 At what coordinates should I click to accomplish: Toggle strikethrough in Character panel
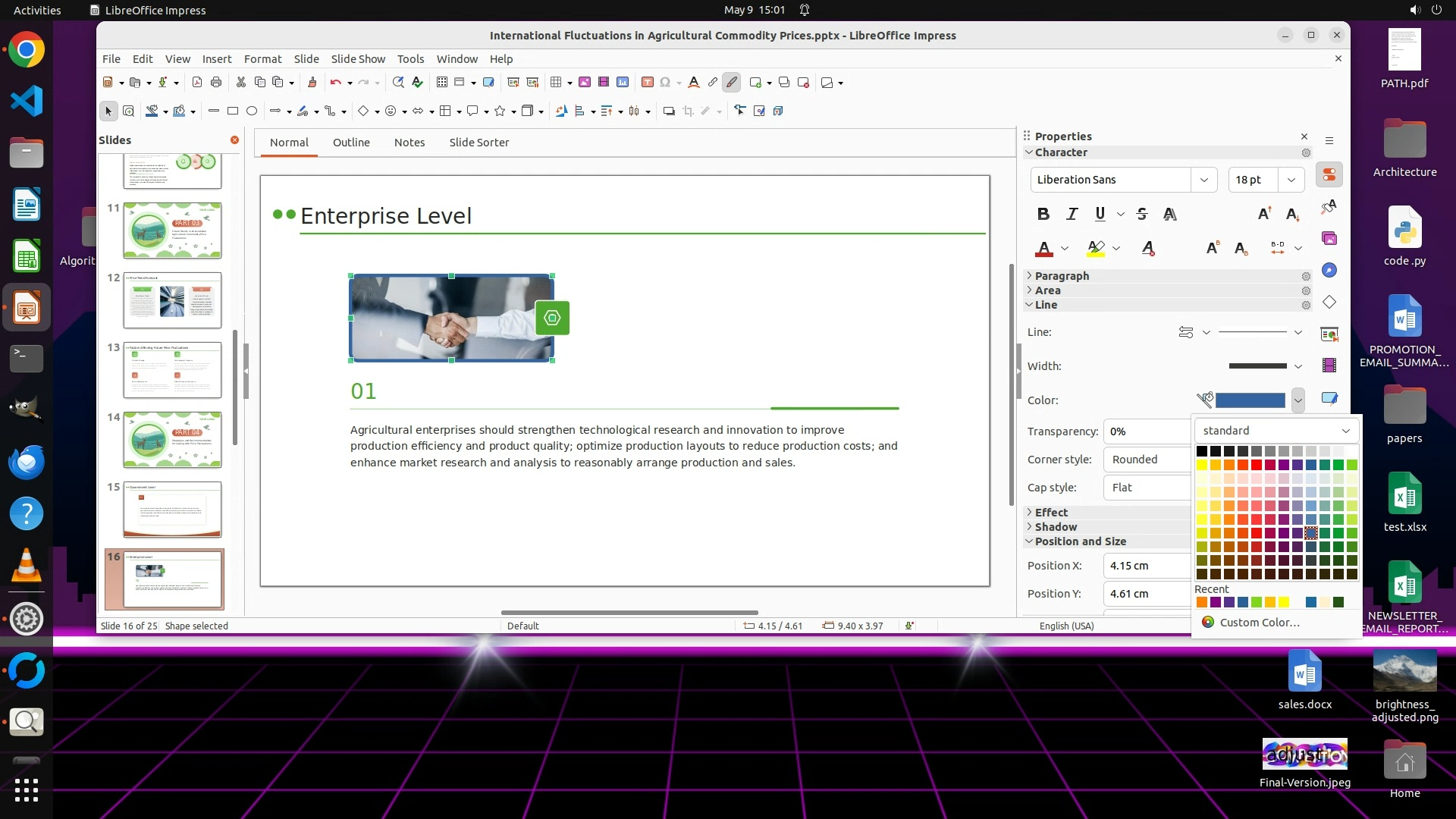pyautogui.click(x=1142, y=214)
